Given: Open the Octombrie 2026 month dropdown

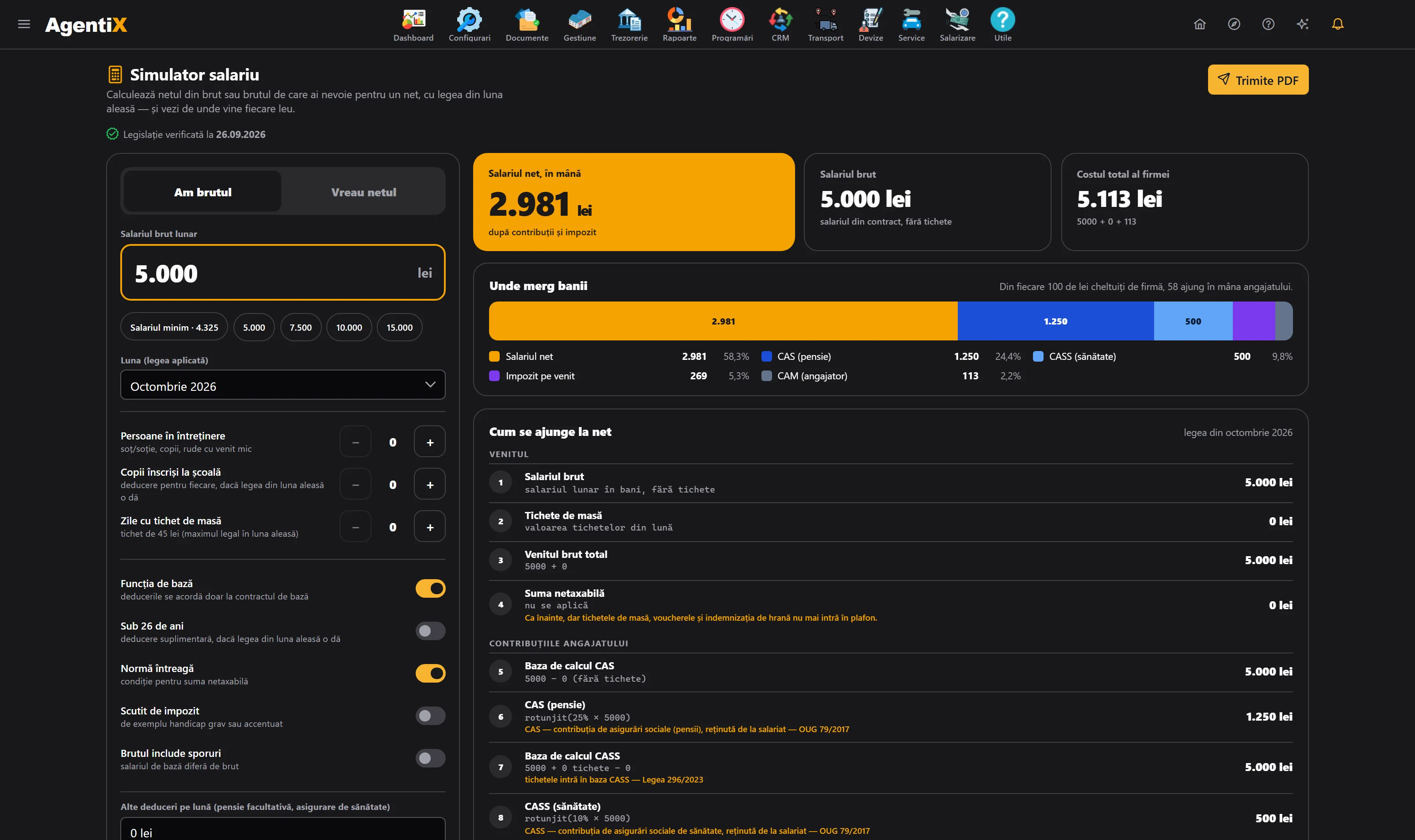Looking at the screenshot, I should (283, 385).
